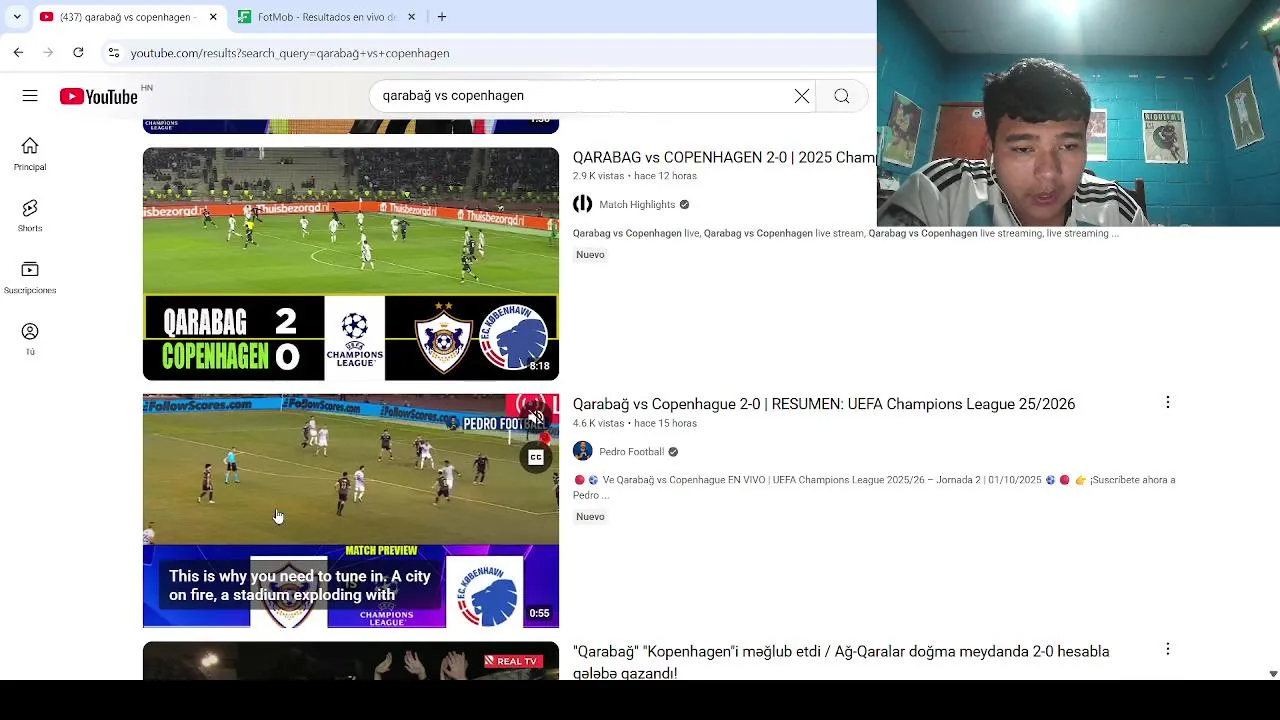Click '4.6 K vistas · hace 15 horas'

coord(635,423)
